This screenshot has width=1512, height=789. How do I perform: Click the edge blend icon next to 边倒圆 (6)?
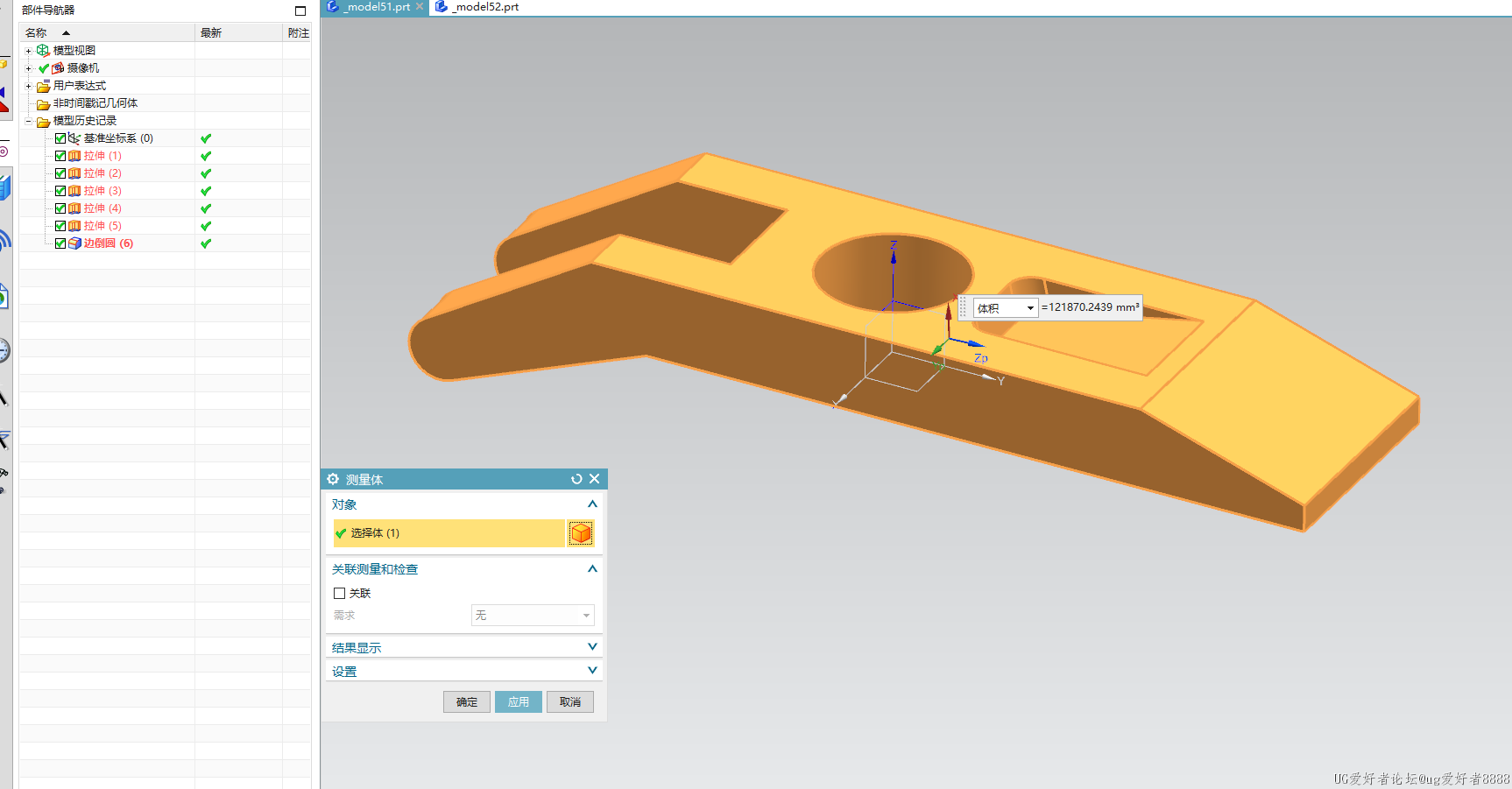click(74, 243)
